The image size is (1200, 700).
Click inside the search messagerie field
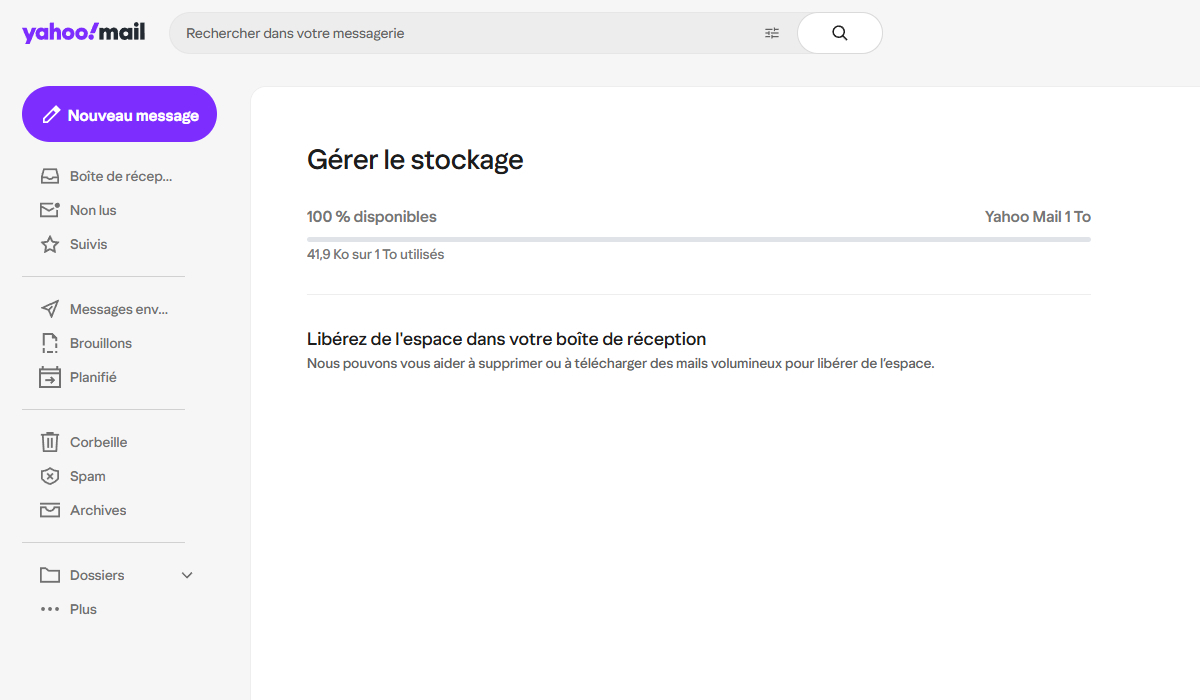pos(450,32)
